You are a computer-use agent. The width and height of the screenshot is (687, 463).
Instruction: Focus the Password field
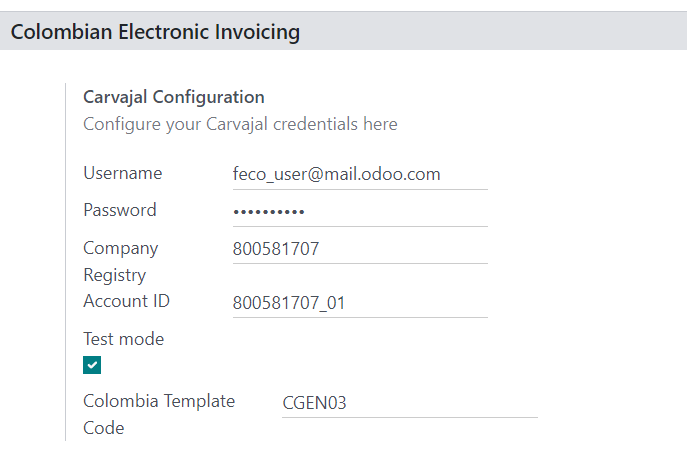coord(360,211)
